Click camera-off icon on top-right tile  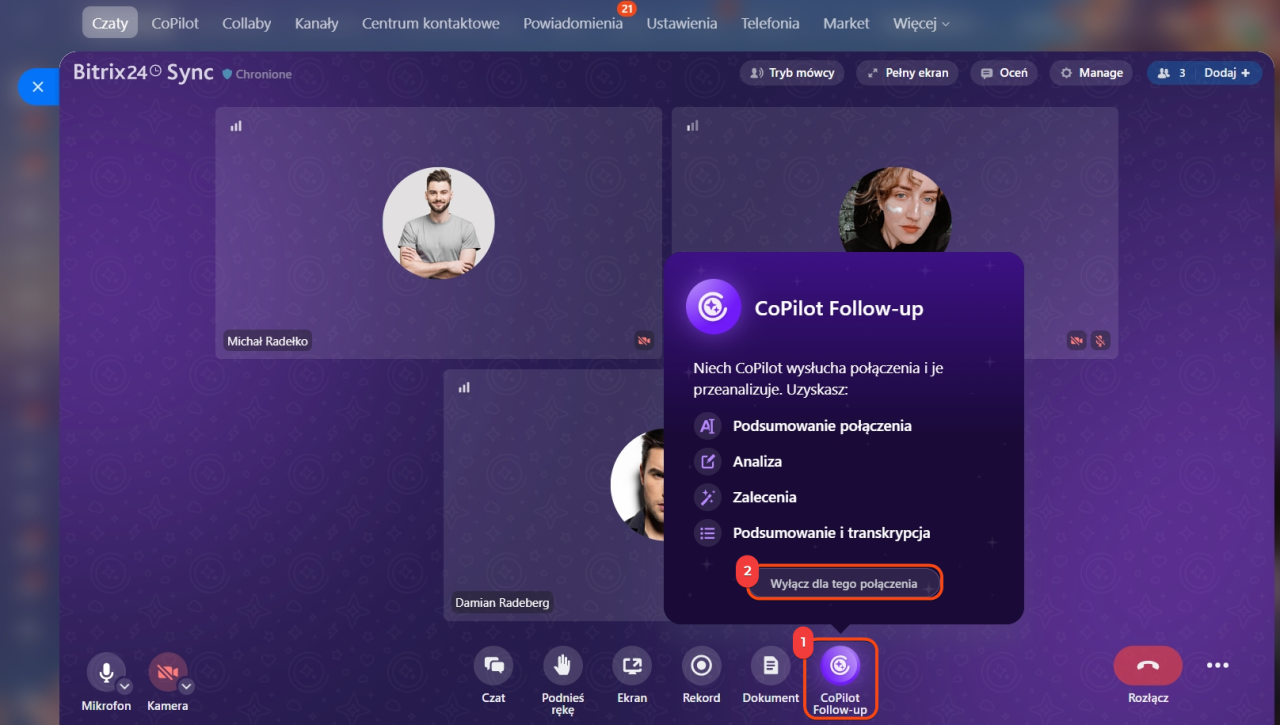tap(1077, 341)
